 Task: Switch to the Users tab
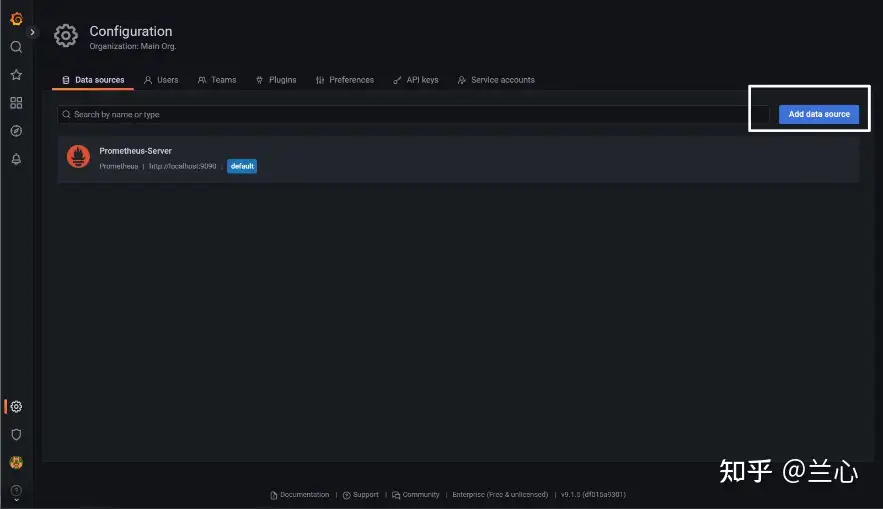(x=161, y=80)
